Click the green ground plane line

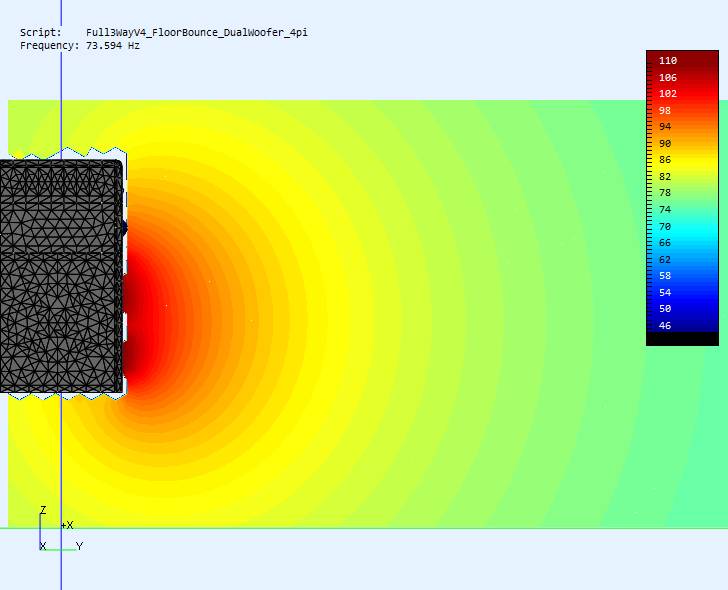364,528
